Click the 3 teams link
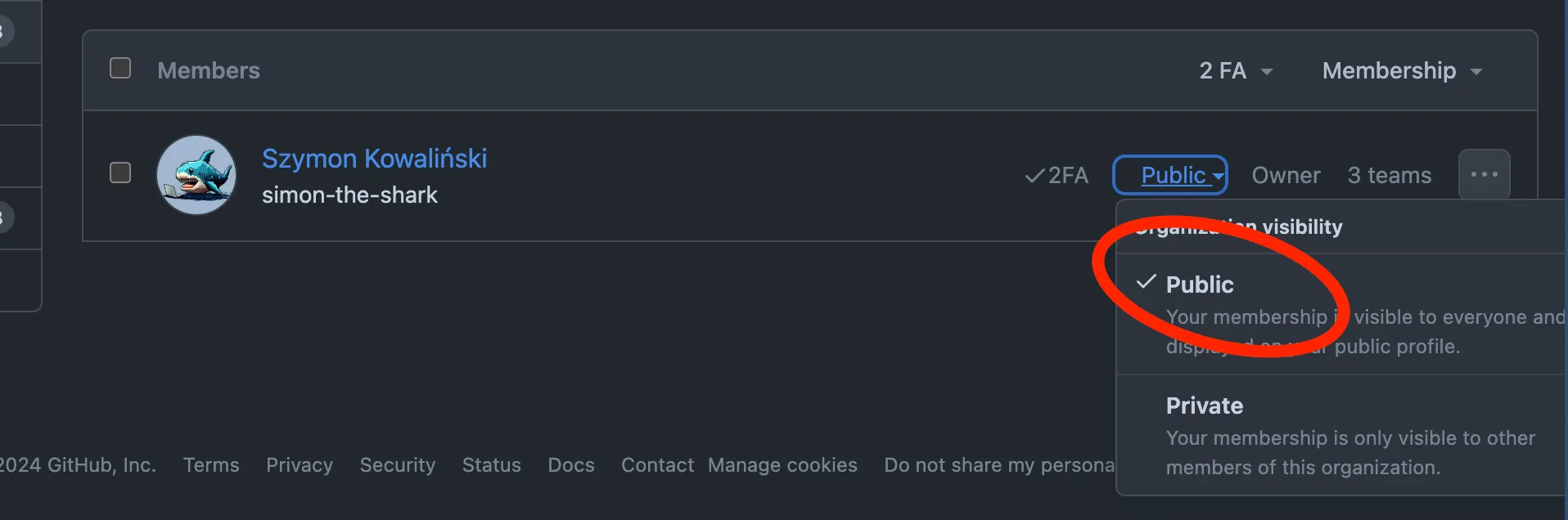This screenshot has width=1568, height=520. coord(1390,175)
